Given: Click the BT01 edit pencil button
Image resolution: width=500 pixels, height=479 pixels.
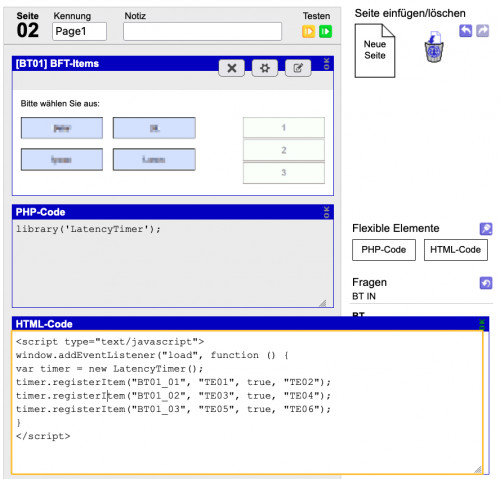Looking at the screenshot, I should coord(298,68).
